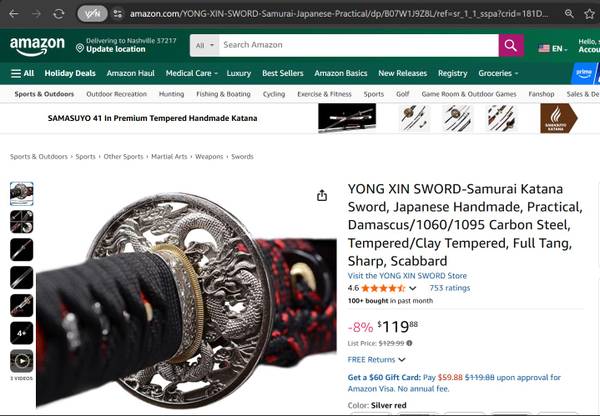
Task: Open the All search category dropdown
Action: click(205, 46)
